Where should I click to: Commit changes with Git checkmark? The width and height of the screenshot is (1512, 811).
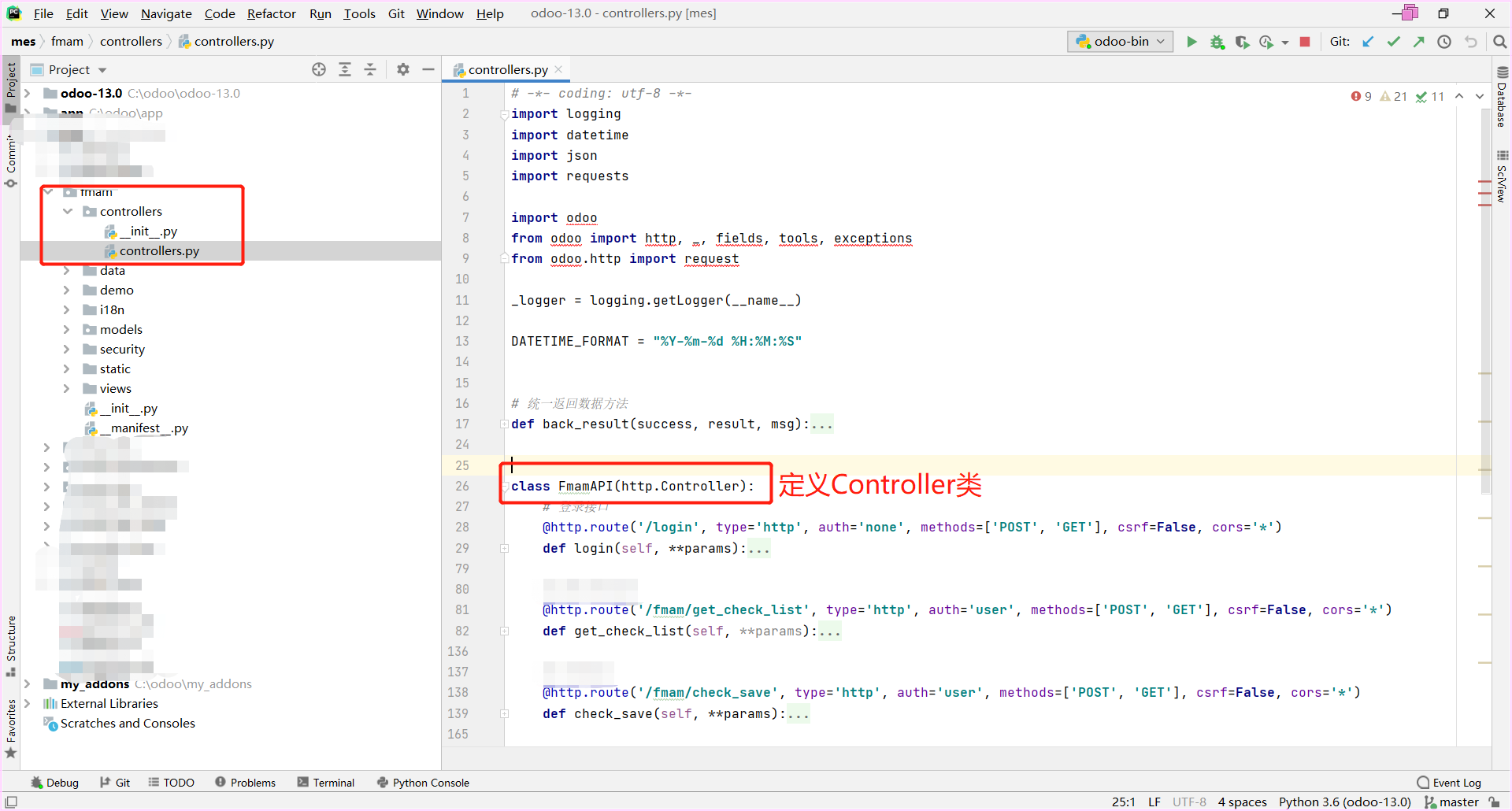coord(1393,42)
